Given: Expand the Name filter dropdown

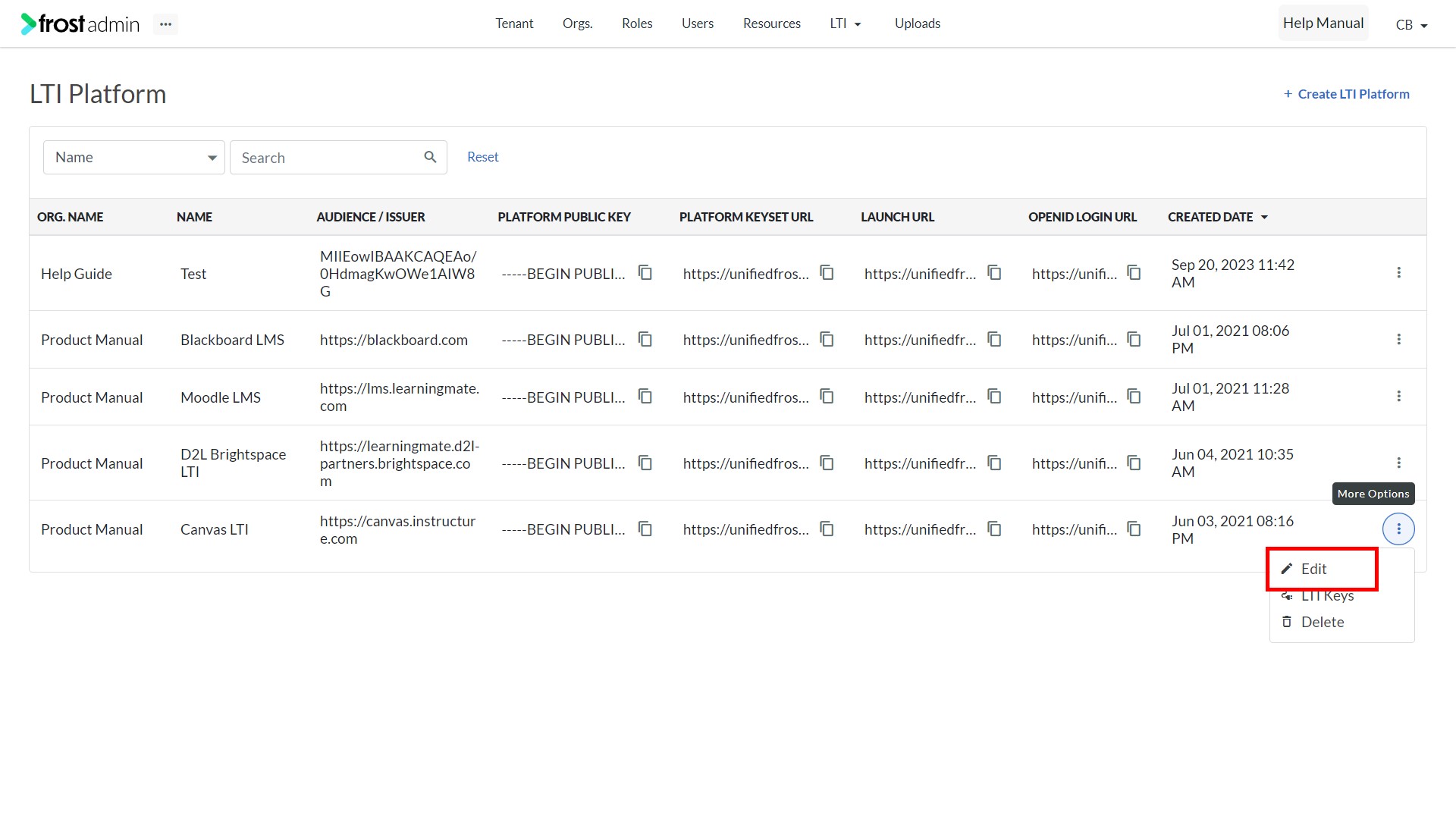Looking at the screenshot, I should click(x=134, y=158).
